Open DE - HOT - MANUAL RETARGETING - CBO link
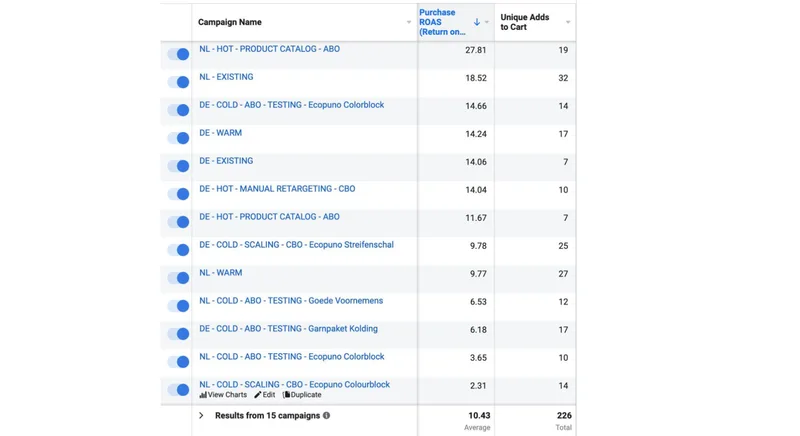The width and height of the screenshot is (800, 436). [x=277, y=189]
